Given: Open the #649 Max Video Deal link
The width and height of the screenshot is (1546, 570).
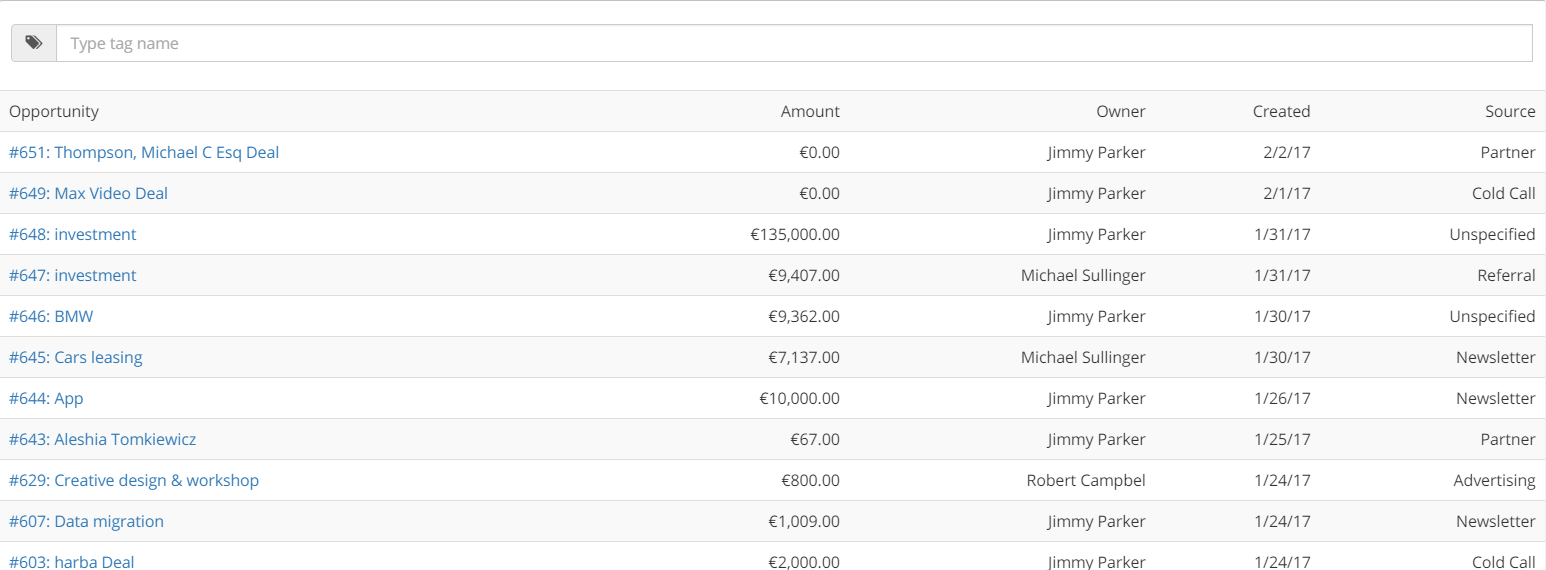Looking at the screenshot, I should 88,193.
